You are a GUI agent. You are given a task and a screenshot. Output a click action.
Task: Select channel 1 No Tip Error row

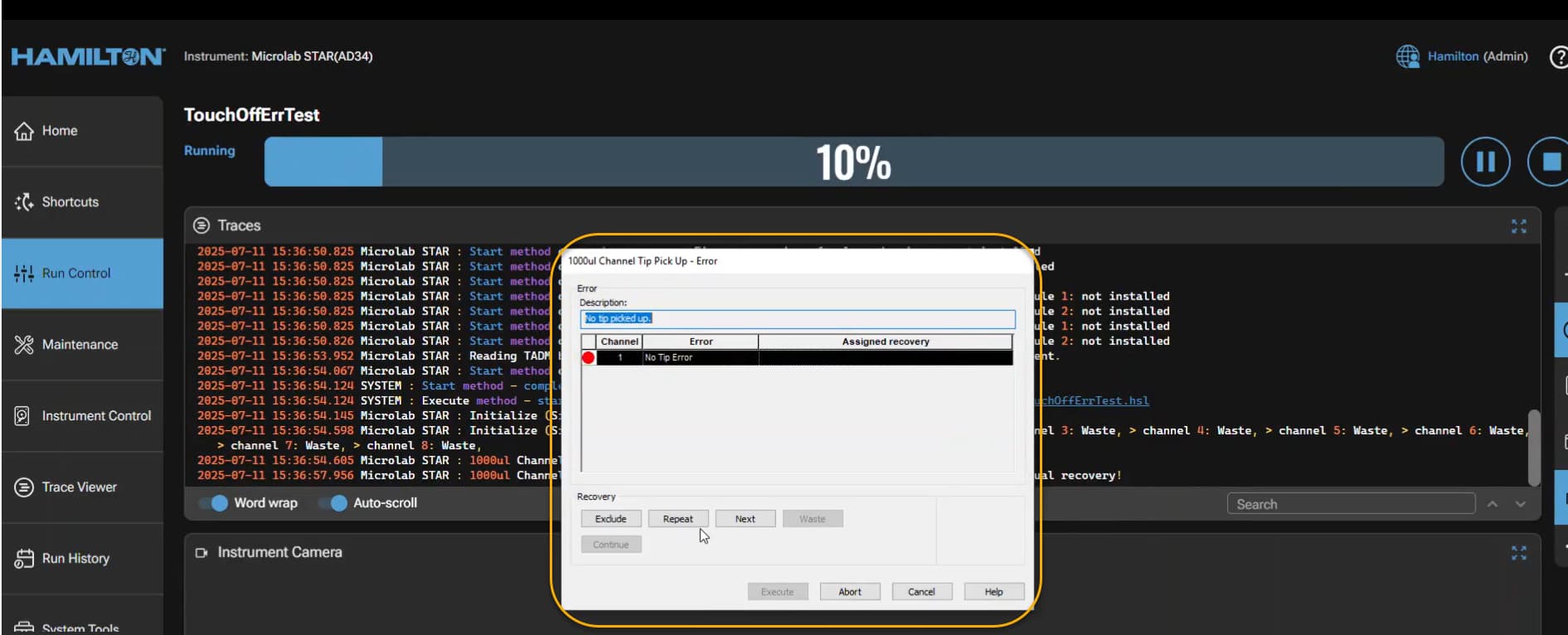tap(797, 357)
